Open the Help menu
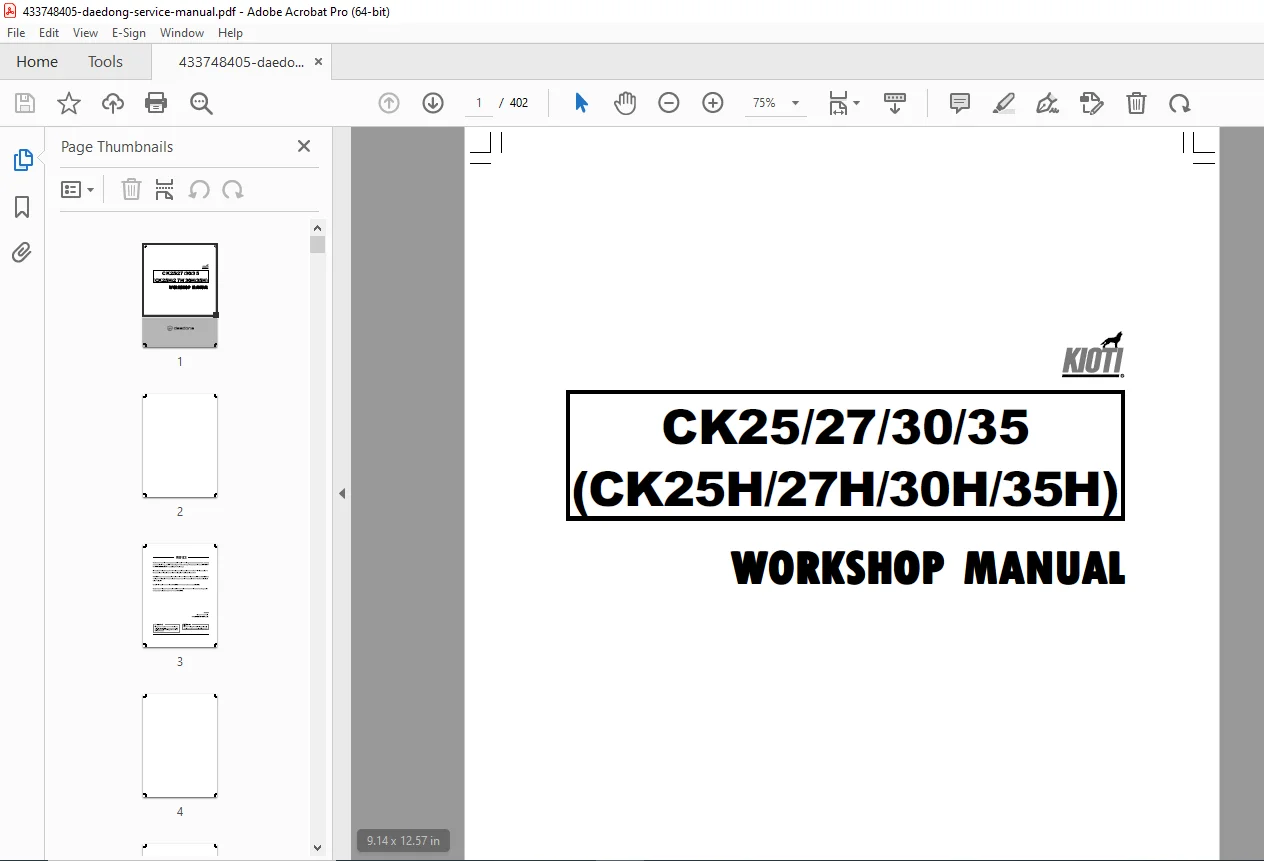The width and height of the screenshot is (1264, 861). [230, 33]
